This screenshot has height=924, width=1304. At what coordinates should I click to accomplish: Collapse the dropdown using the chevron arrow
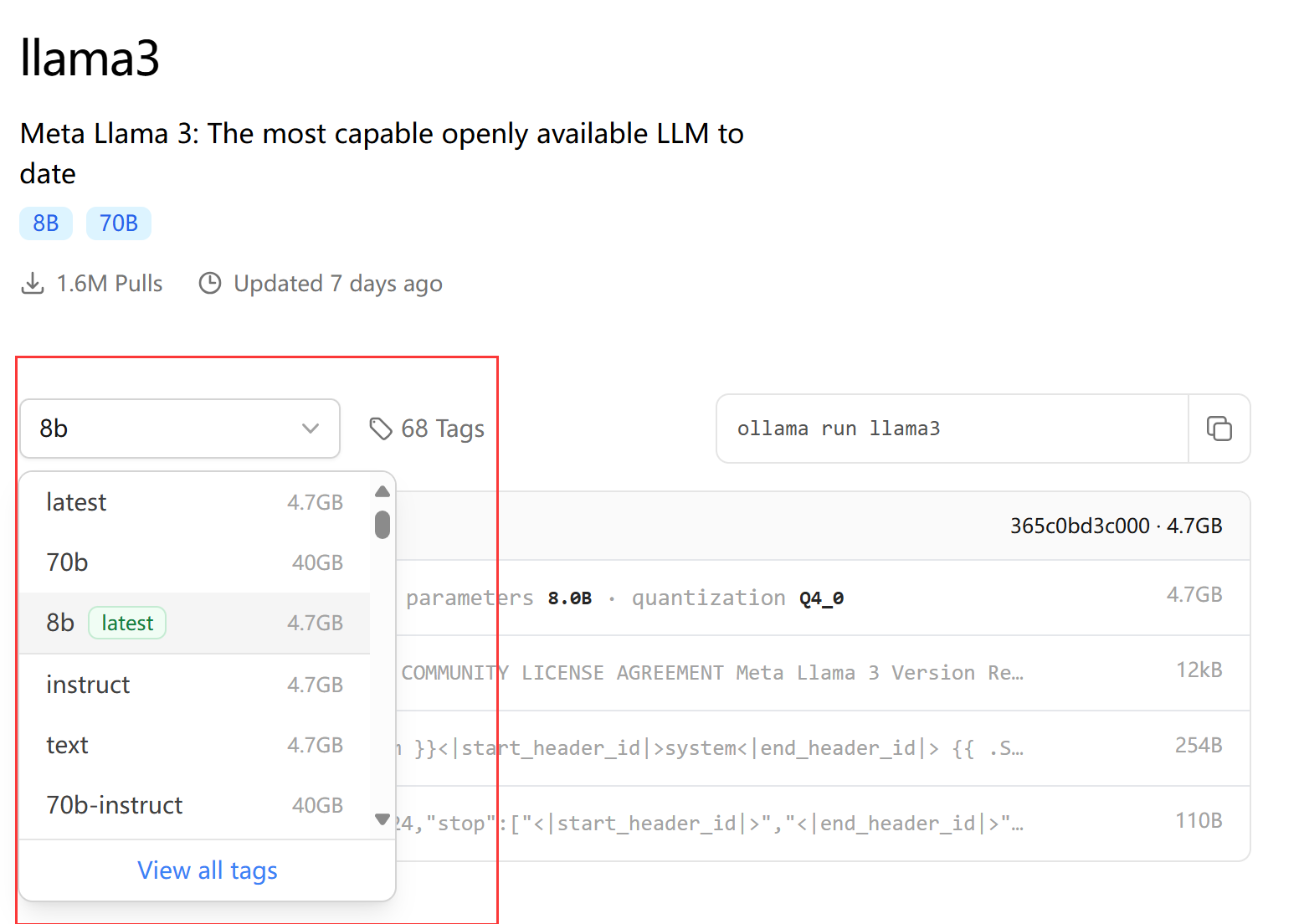tap(311, 429)
